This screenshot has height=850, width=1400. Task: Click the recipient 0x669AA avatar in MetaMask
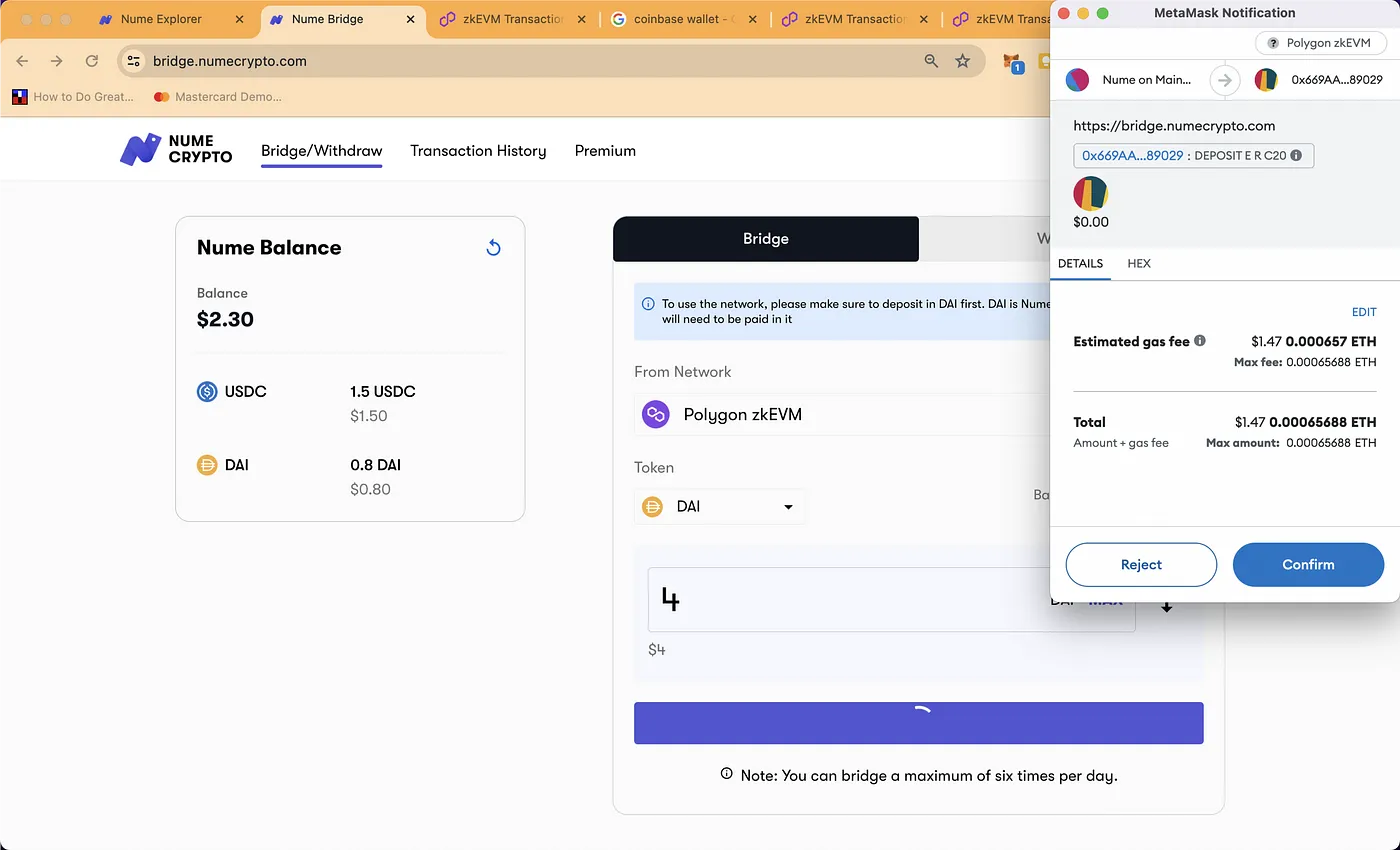(1266, 80)
